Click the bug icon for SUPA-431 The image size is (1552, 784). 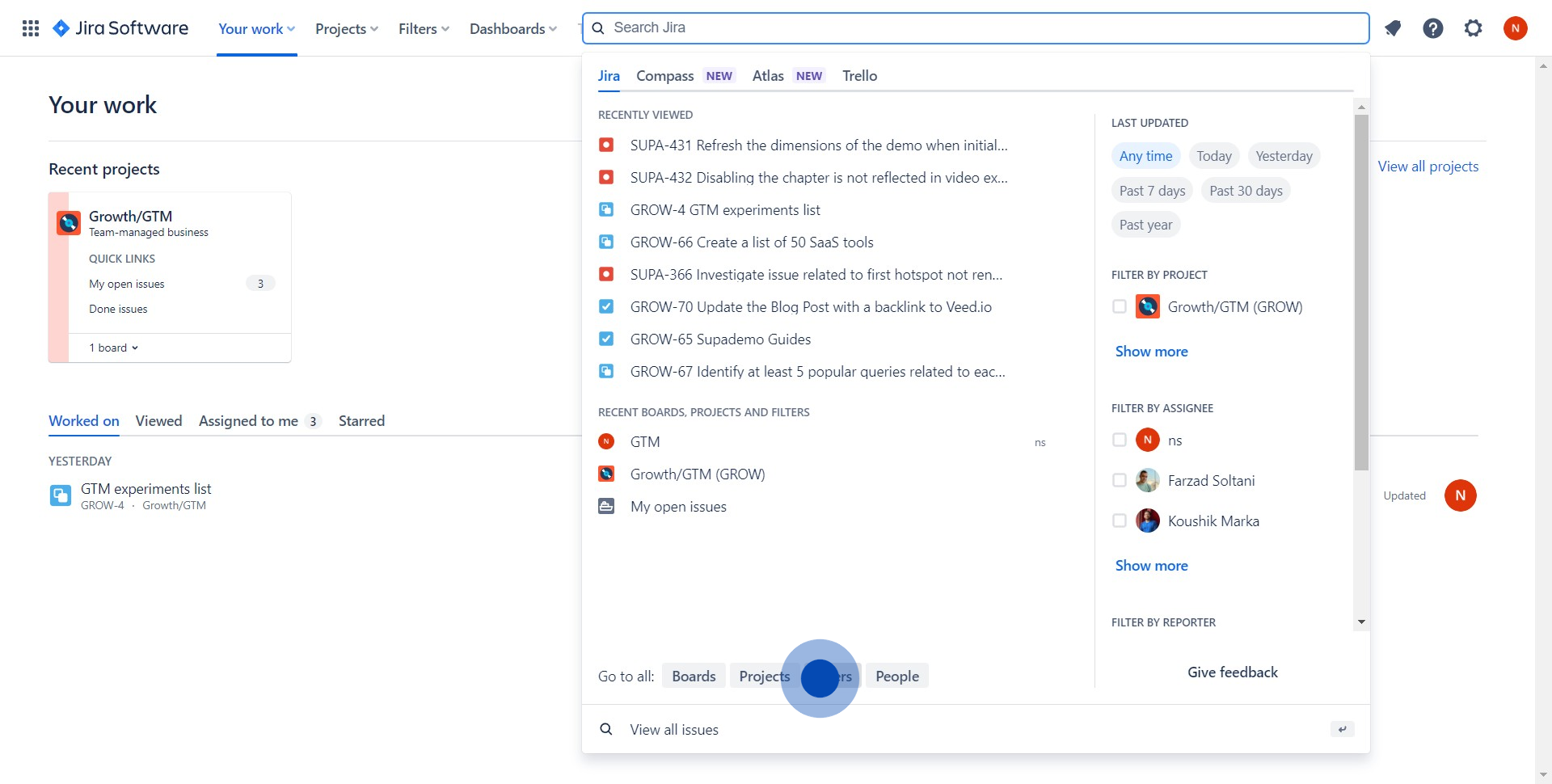coord(606,145)
